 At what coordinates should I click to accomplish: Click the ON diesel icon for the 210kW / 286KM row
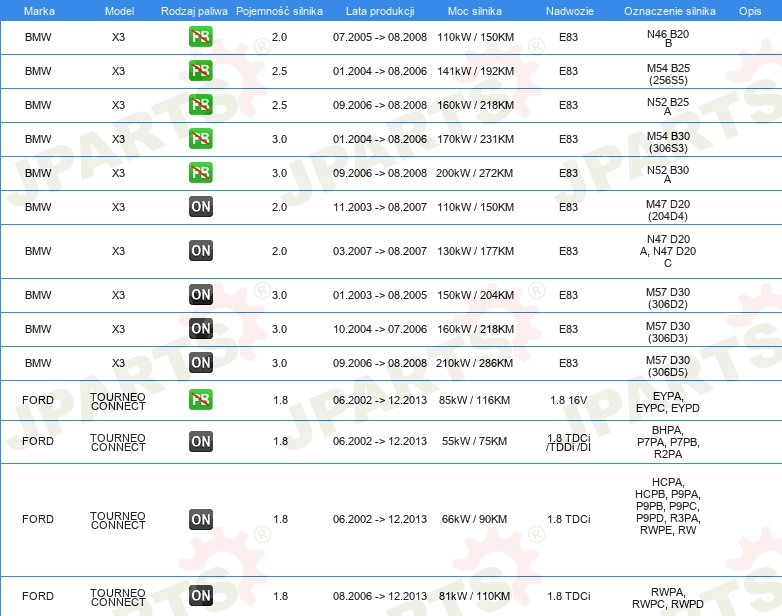(200, 362)
